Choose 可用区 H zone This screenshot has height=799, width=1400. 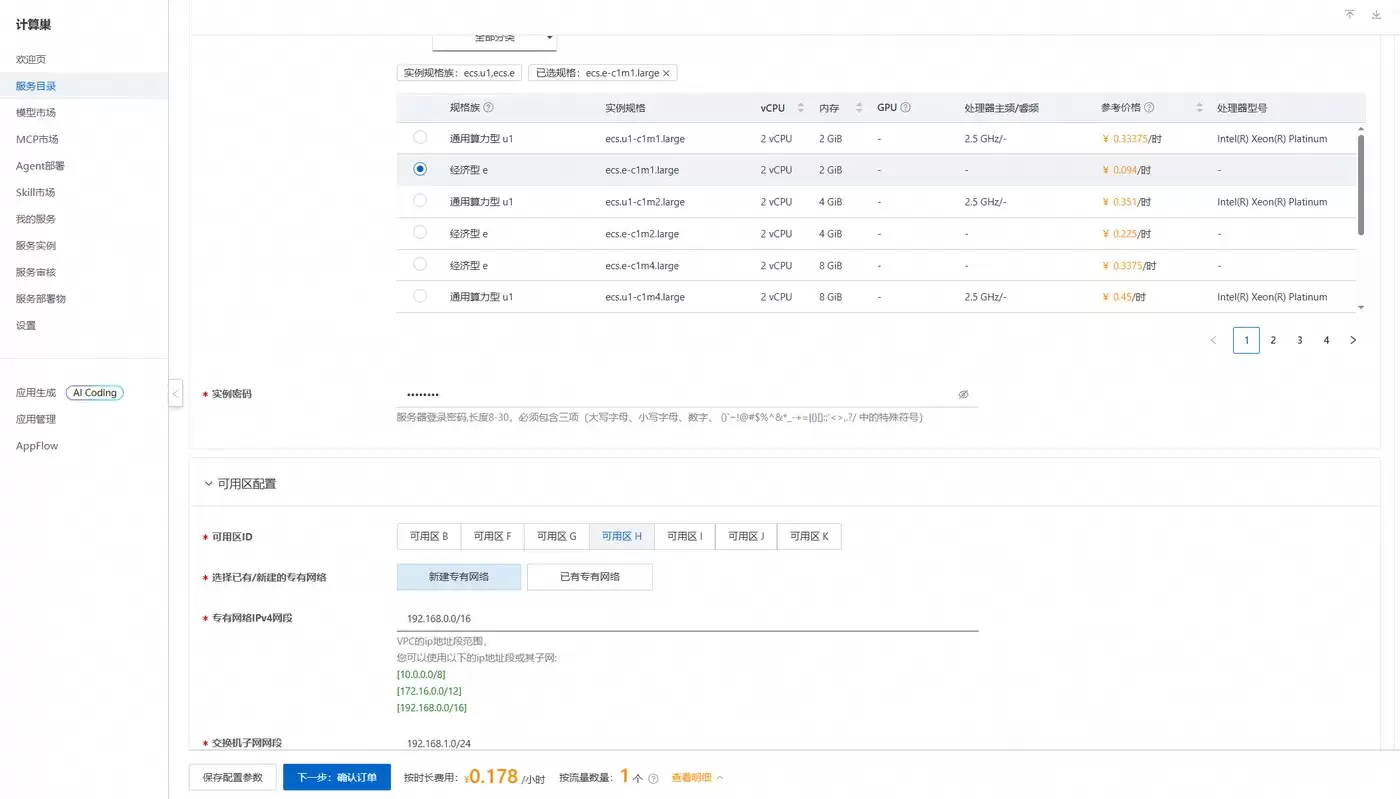(622, 537)
